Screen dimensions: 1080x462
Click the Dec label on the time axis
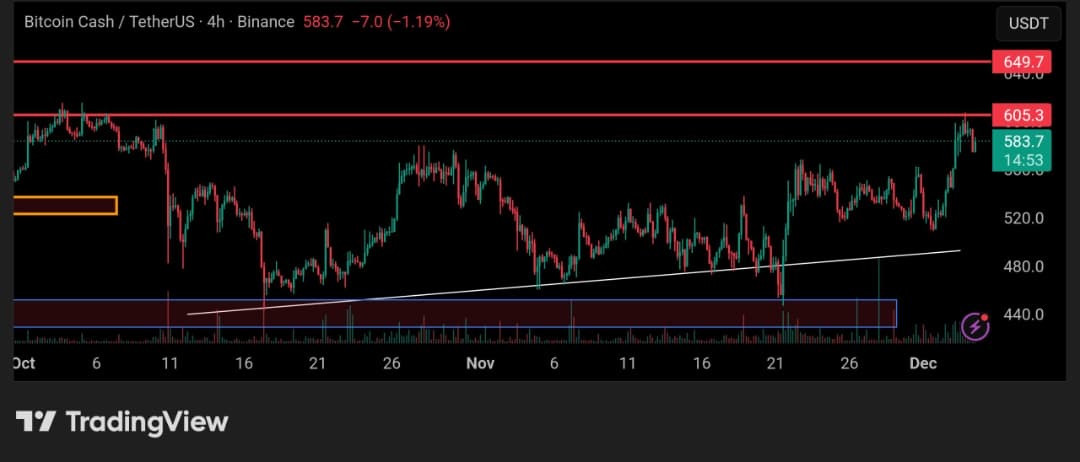click(923, 363)
